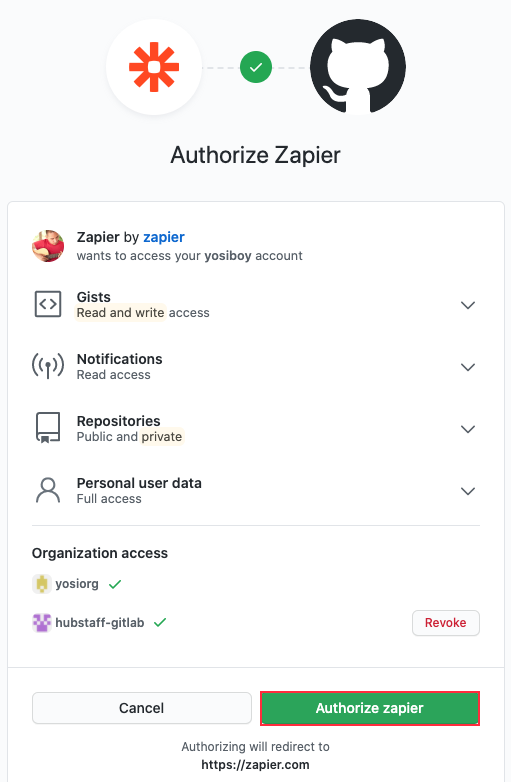Expand the Gists permission details
This screenshot has height=782, width=511.
click(468, 305)
